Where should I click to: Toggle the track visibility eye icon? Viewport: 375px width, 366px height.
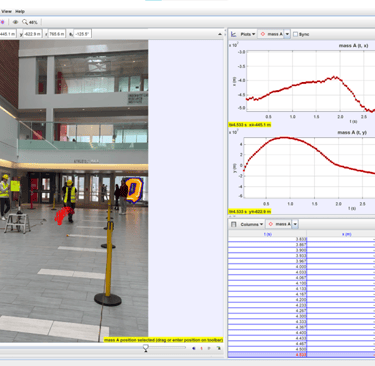(15, 22)
